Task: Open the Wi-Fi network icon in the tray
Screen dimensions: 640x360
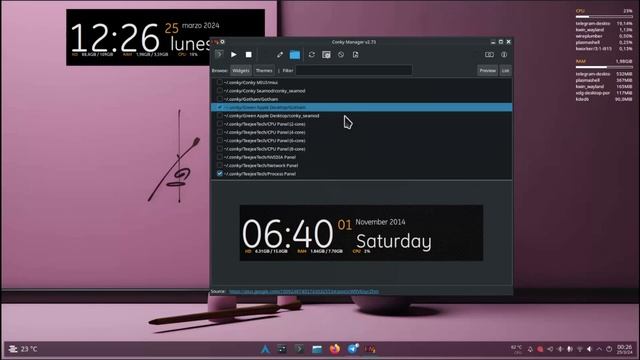Action: click(x=580, y=349)
